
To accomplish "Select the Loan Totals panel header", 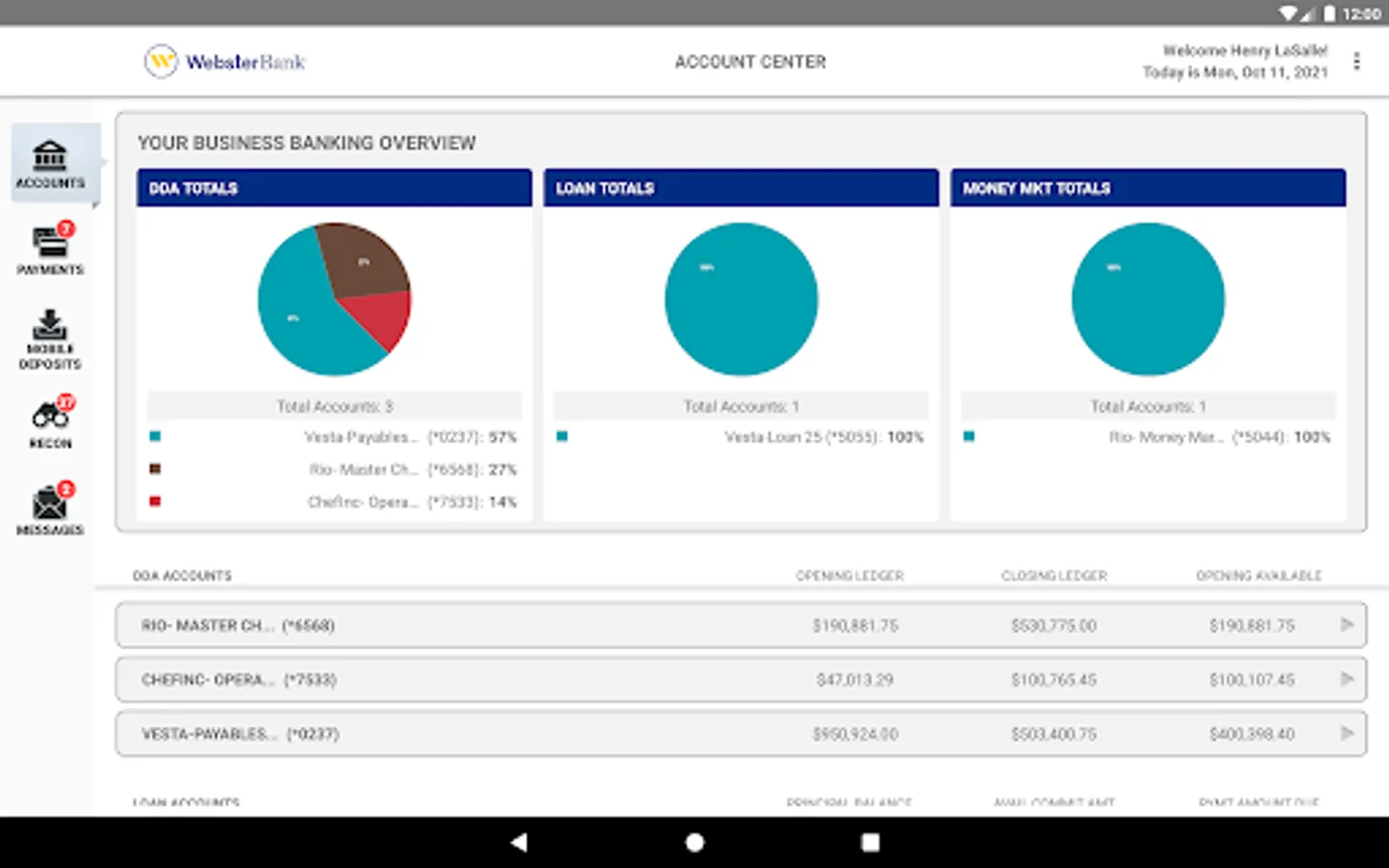I will [x=741, y=188].
